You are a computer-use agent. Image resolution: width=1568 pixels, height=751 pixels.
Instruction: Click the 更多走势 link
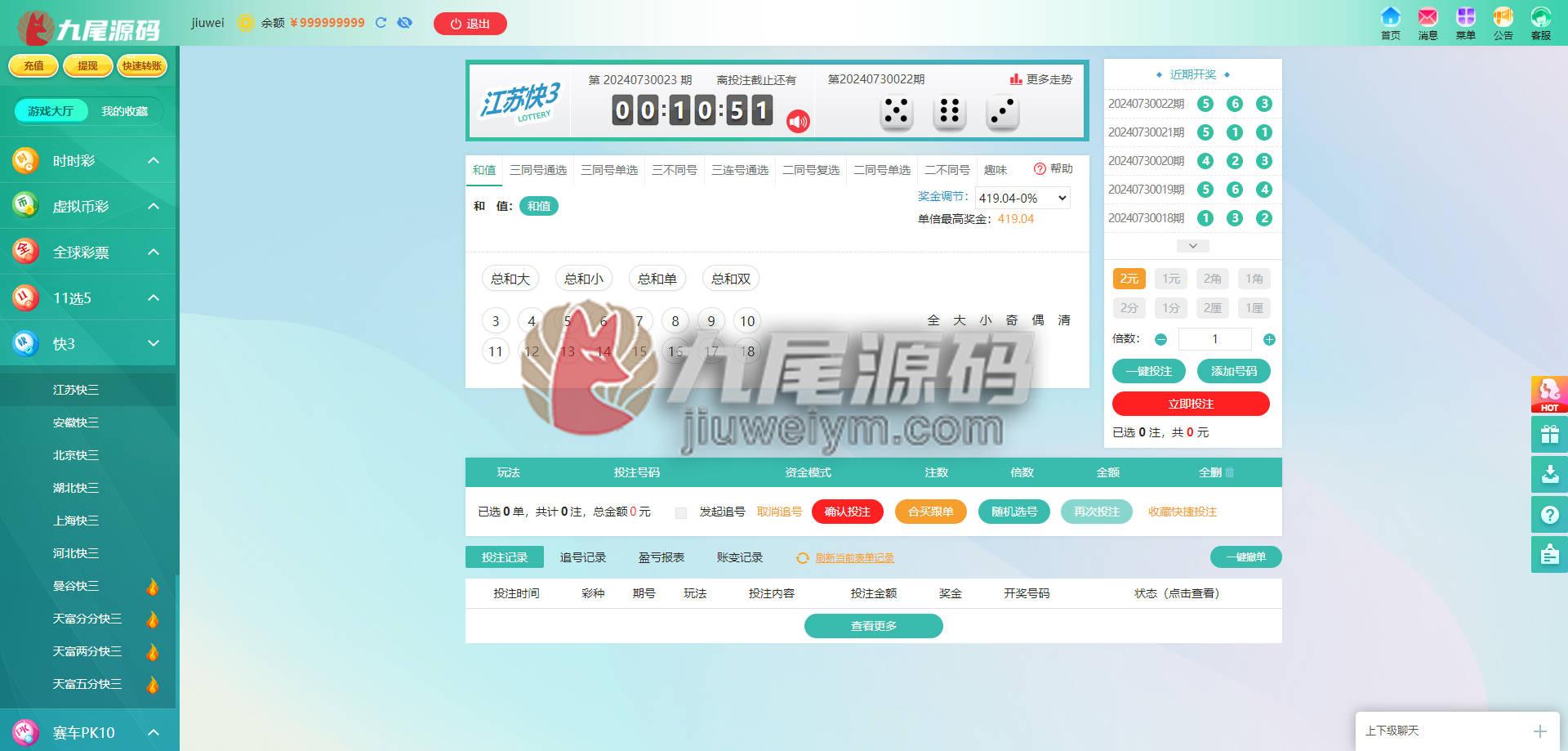pyautogui.click(x=1040, y=79)
